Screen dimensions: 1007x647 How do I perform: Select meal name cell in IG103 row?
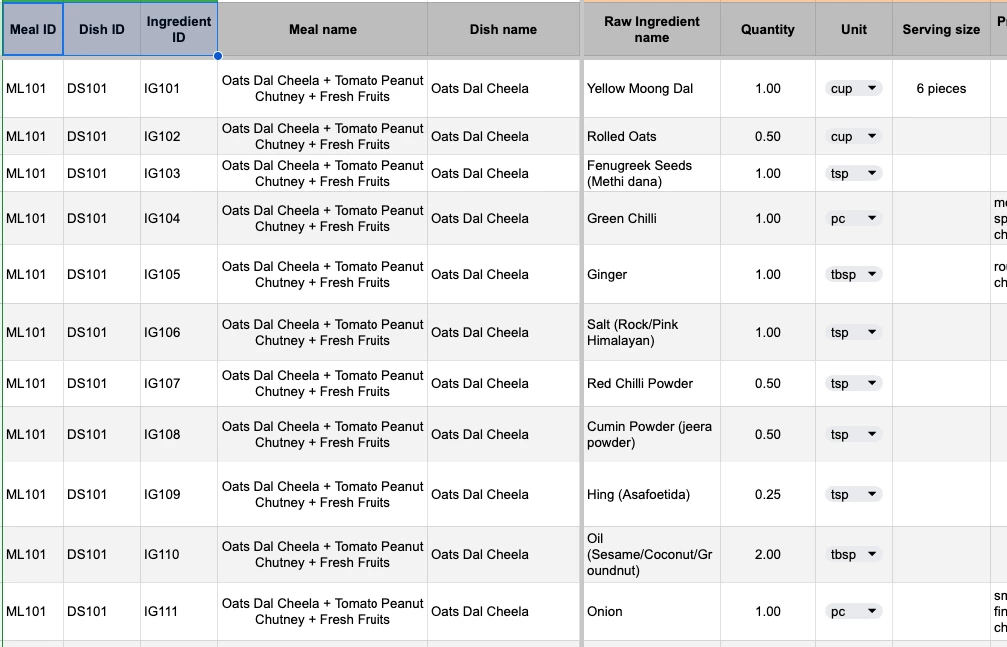click(x=322, y=173)
